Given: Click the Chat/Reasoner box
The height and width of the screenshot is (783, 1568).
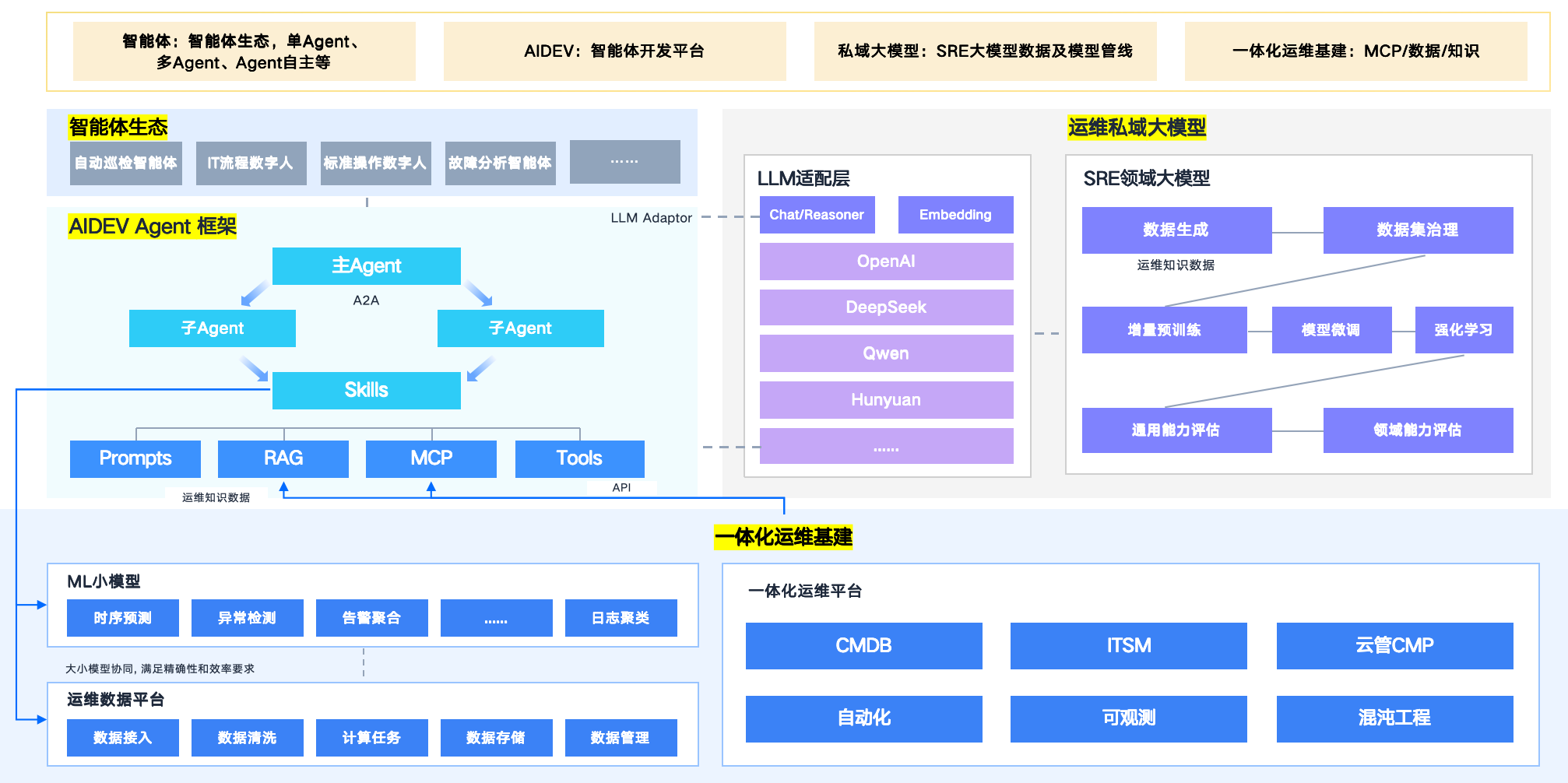Looking at the screenshot, I should (x=817, y=215).
